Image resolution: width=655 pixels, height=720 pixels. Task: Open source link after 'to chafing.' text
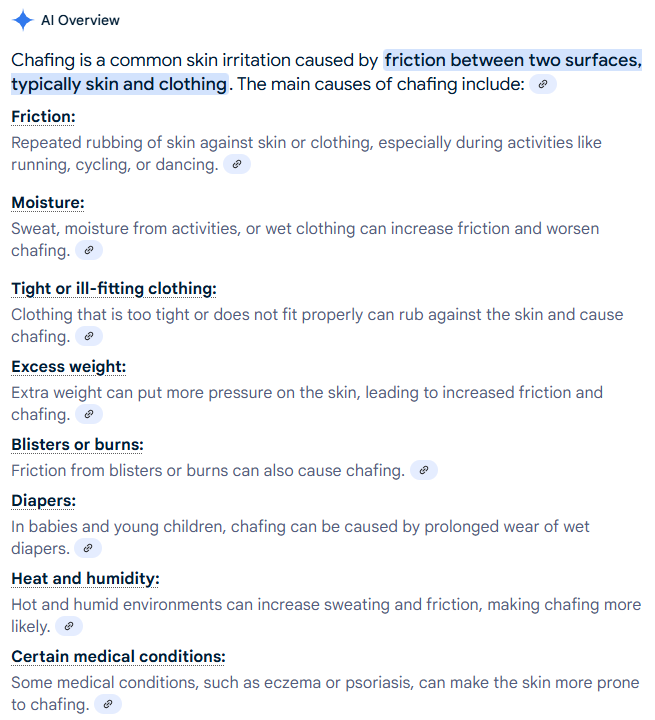click(x=108, y=704)
